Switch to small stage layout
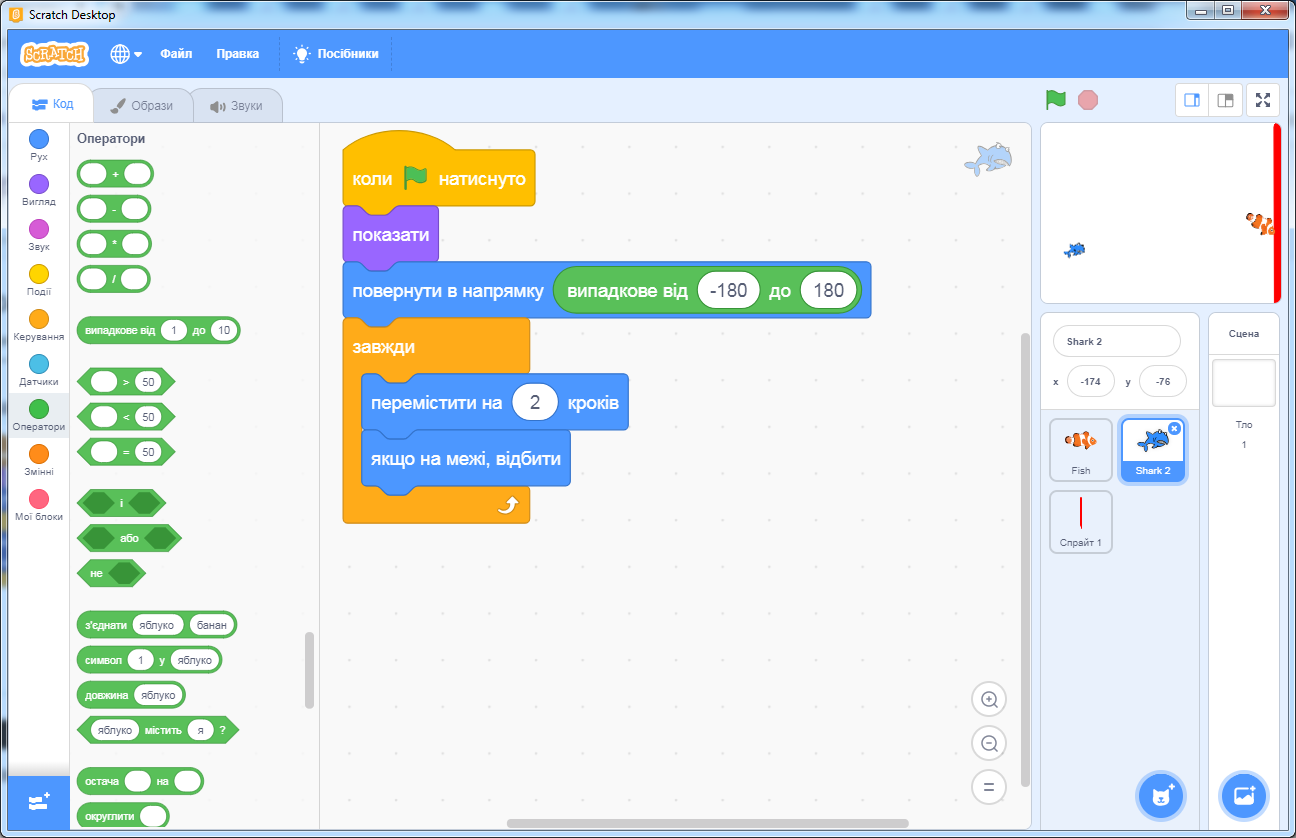Viewport: 1296px width, 838px height. click(x=1192, y=100)
